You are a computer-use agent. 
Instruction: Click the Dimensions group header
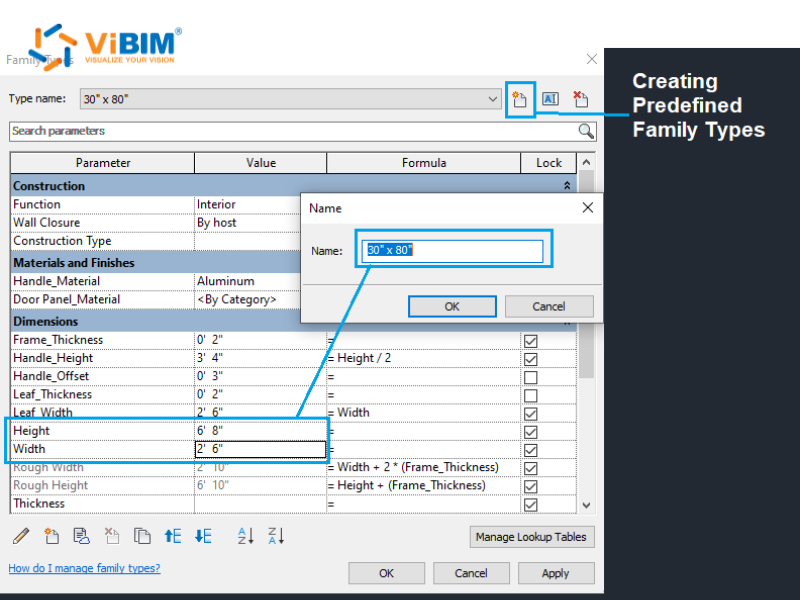click(x=156, y=321)
